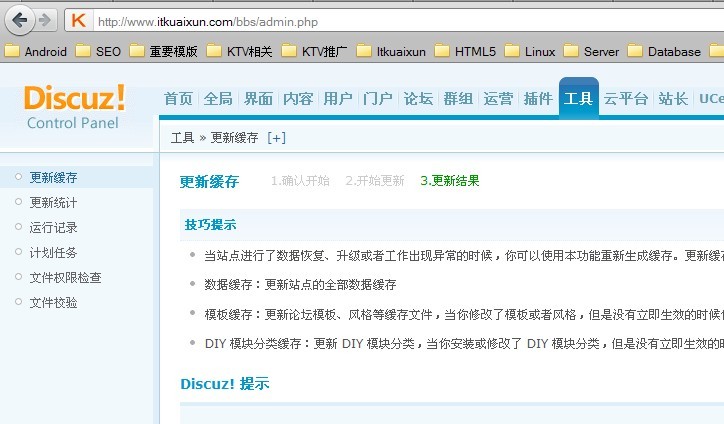724x424 pixels.
Task: Click the DIY 模块分类缓存 tip line
Action: (x=464, y=344)
